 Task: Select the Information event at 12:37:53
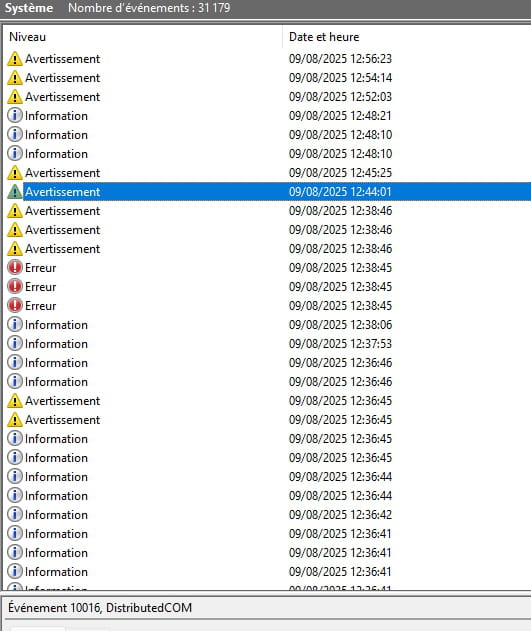267,343
